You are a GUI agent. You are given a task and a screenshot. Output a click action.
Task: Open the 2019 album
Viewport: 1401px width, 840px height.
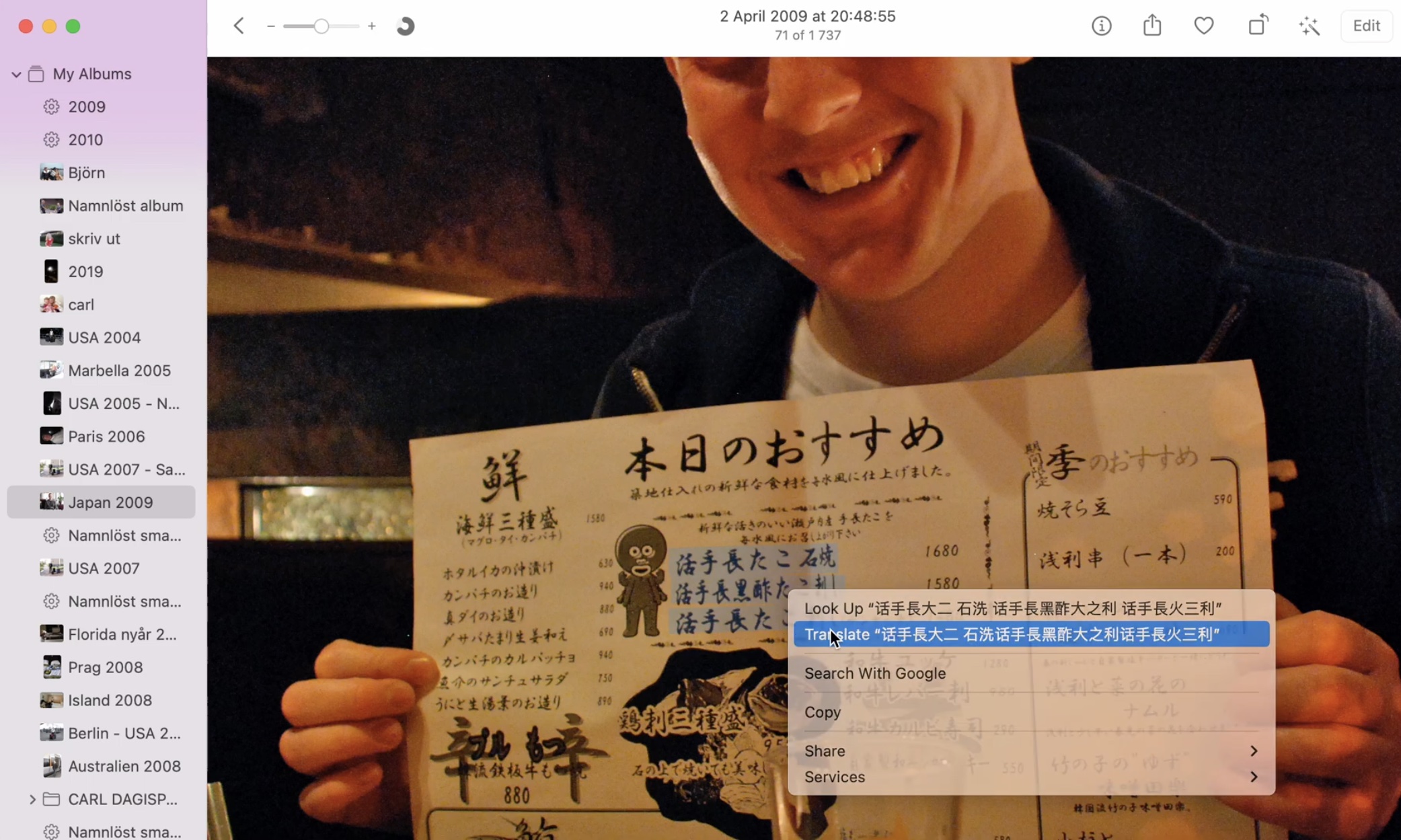tap(101, 272)
